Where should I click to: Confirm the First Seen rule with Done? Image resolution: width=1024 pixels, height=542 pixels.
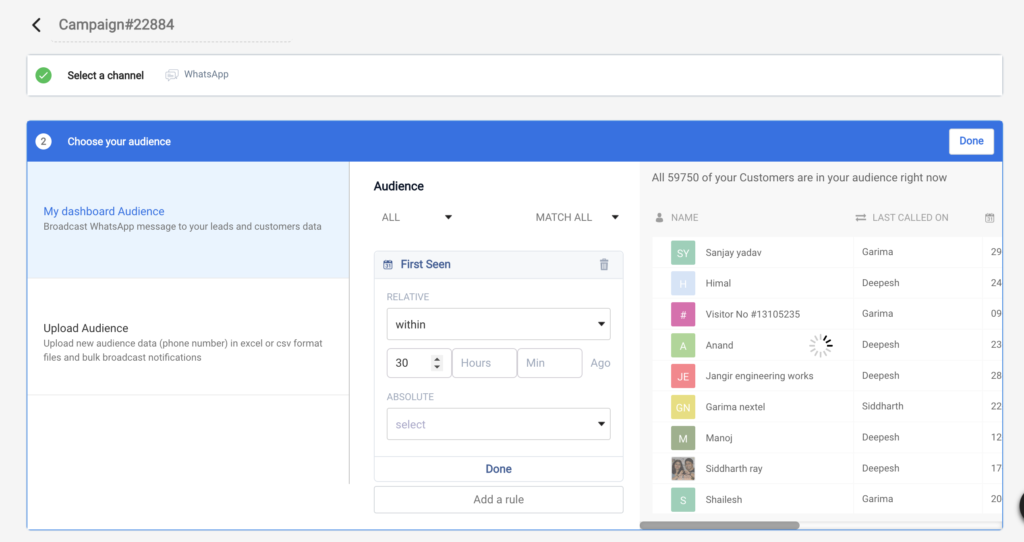pos(498,469)
